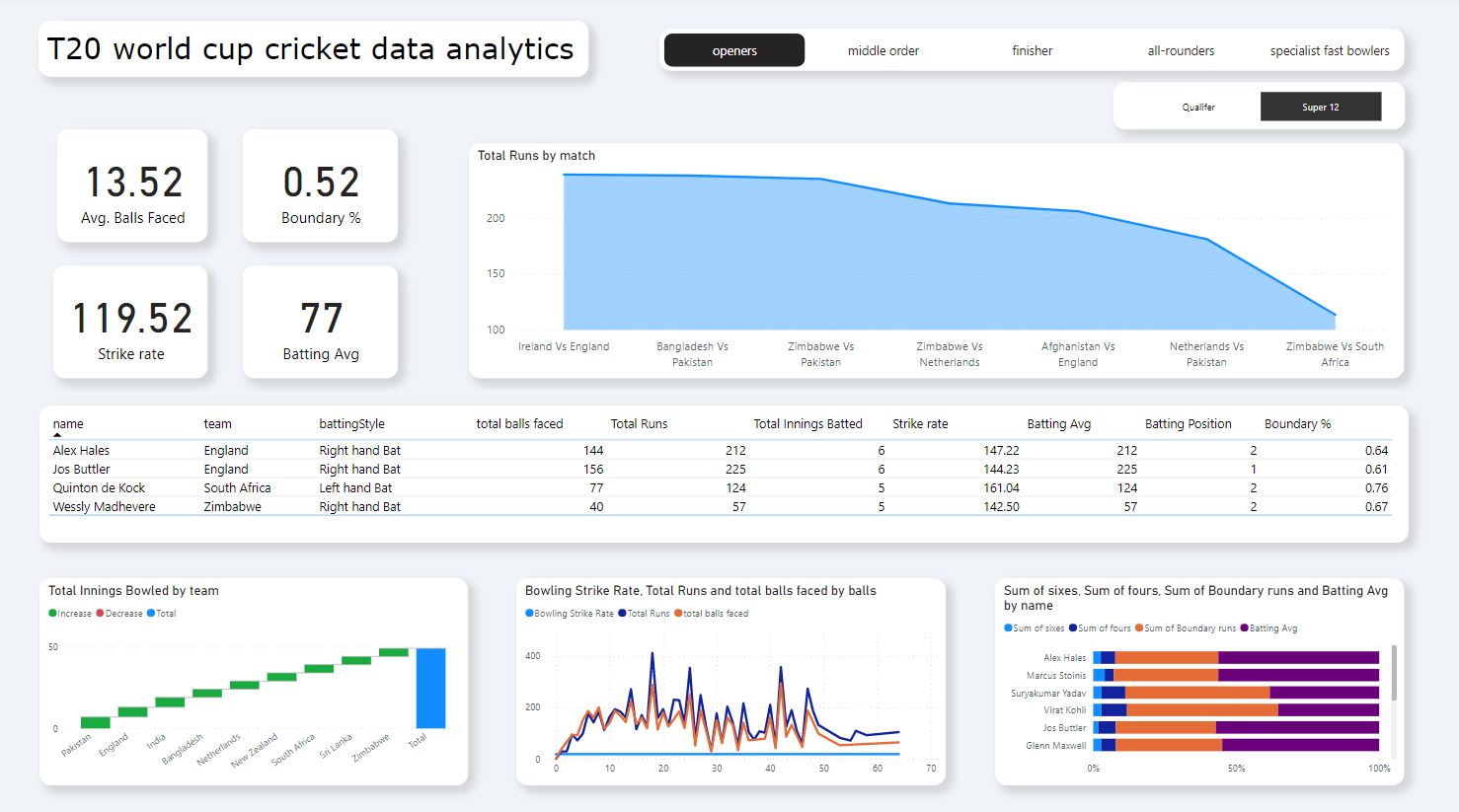This screenshot has height=812, width=1459.
Task: Sort table by the "name" column
Action: click(68, 423)
